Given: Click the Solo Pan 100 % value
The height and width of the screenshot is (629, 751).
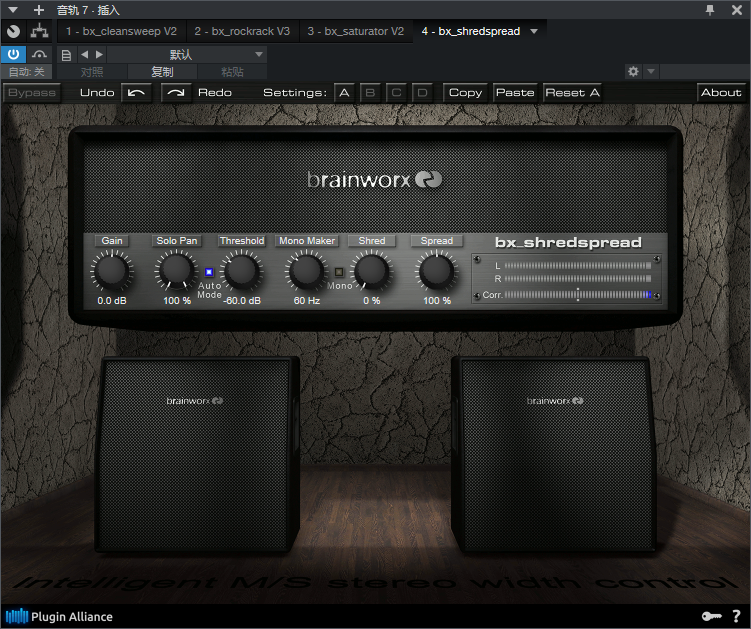Looking at the screenshot, I should click(177, 301).
